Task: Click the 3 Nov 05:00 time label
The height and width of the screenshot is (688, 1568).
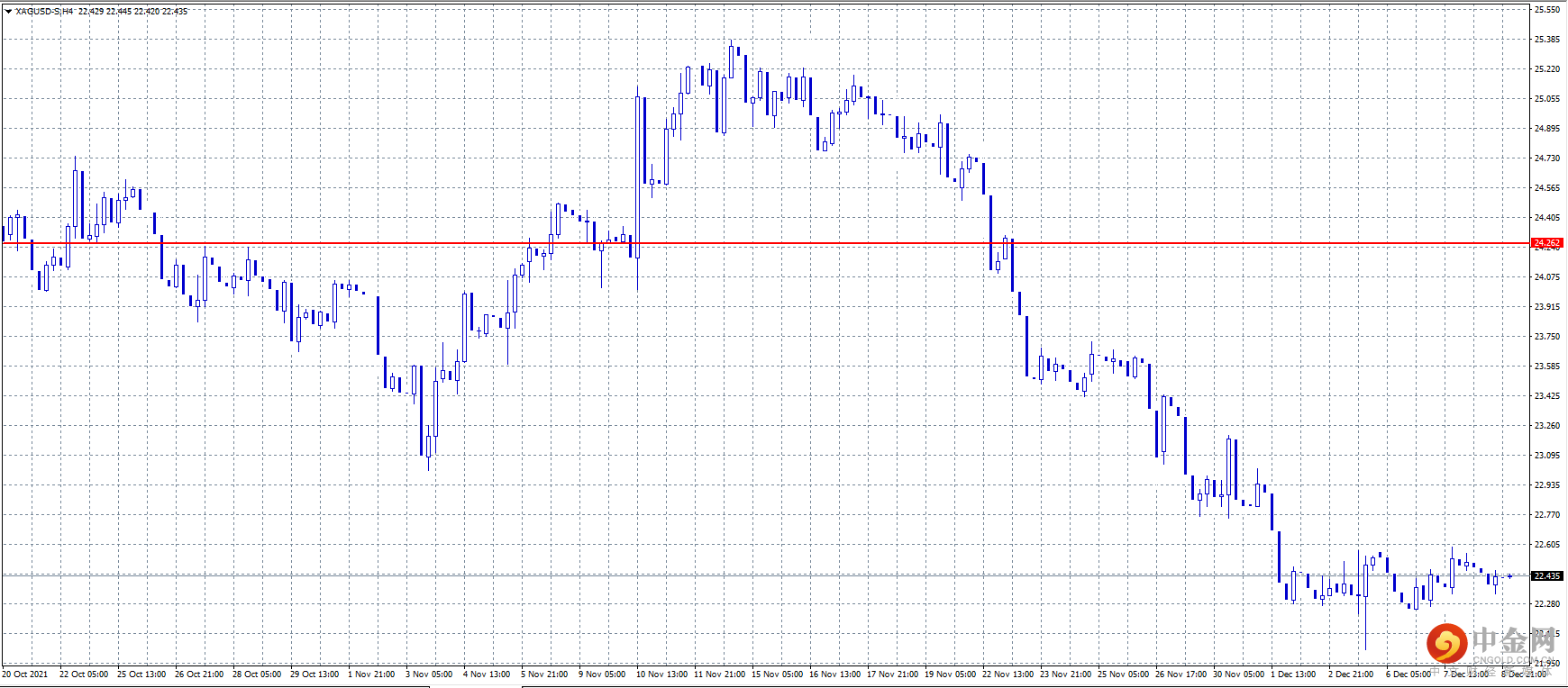Action: pos(429,674)
